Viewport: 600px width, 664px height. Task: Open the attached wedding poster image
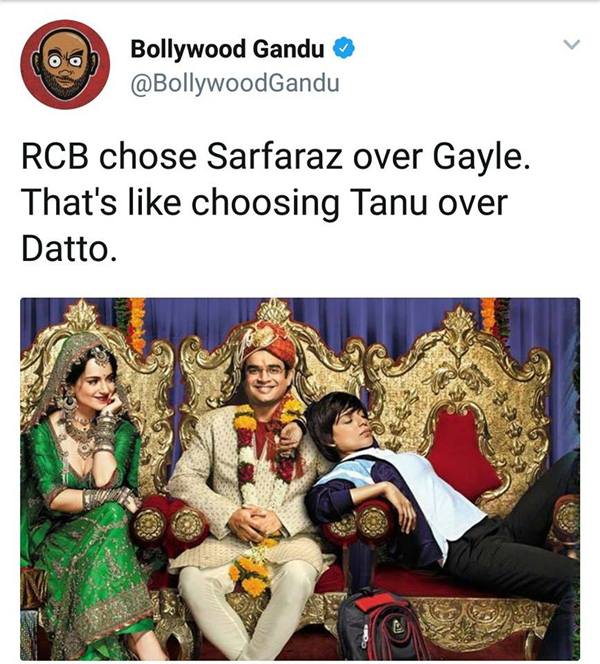[300, 479]
